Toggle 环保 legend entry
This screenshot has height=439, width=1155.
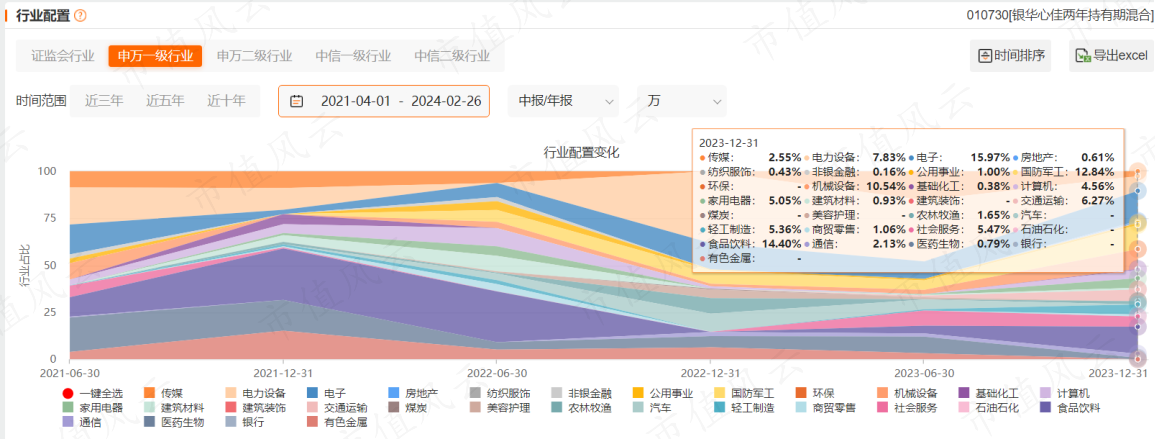(817, 393)
